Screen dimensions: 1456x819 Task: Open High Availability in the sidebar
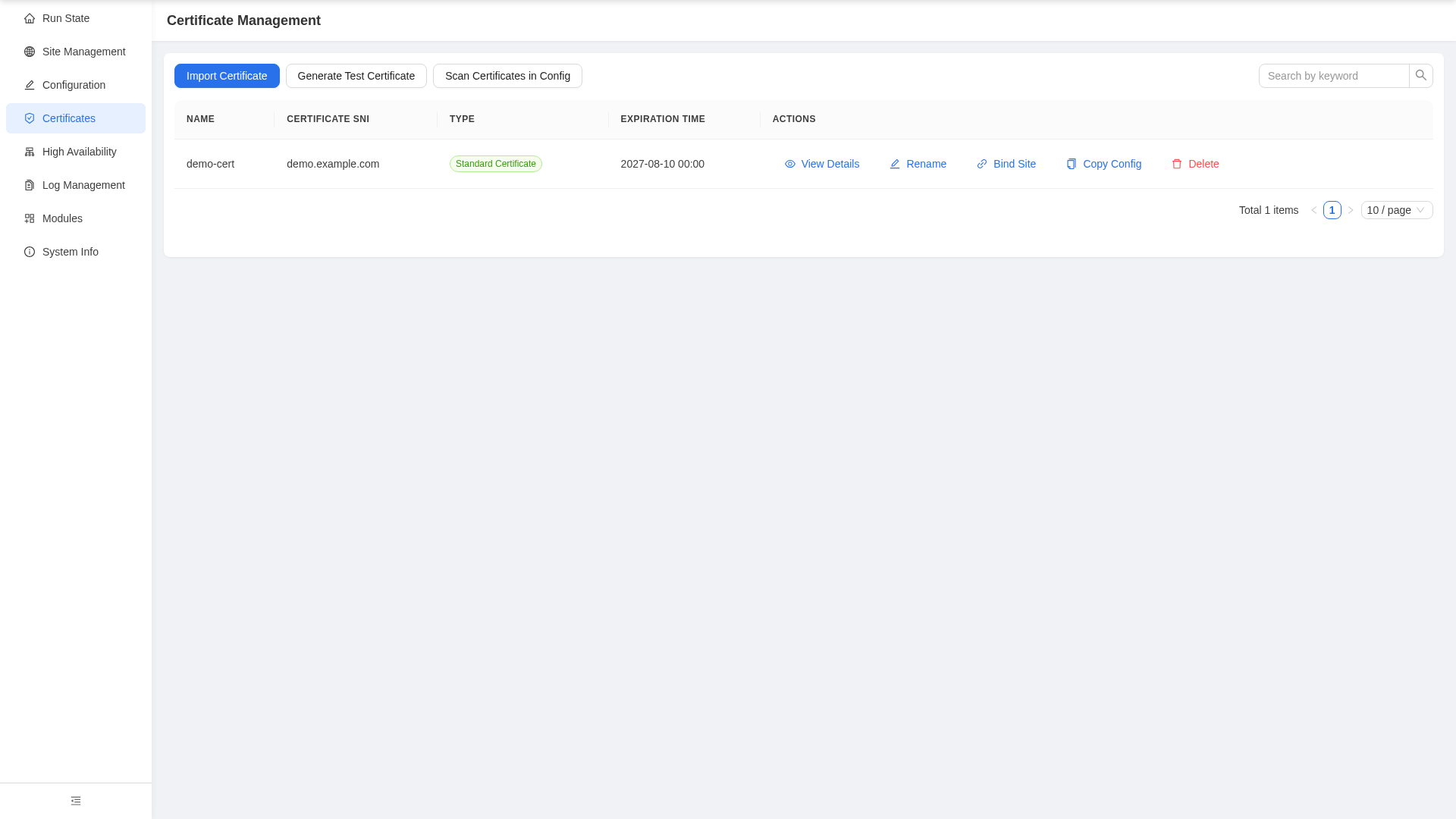76,152
